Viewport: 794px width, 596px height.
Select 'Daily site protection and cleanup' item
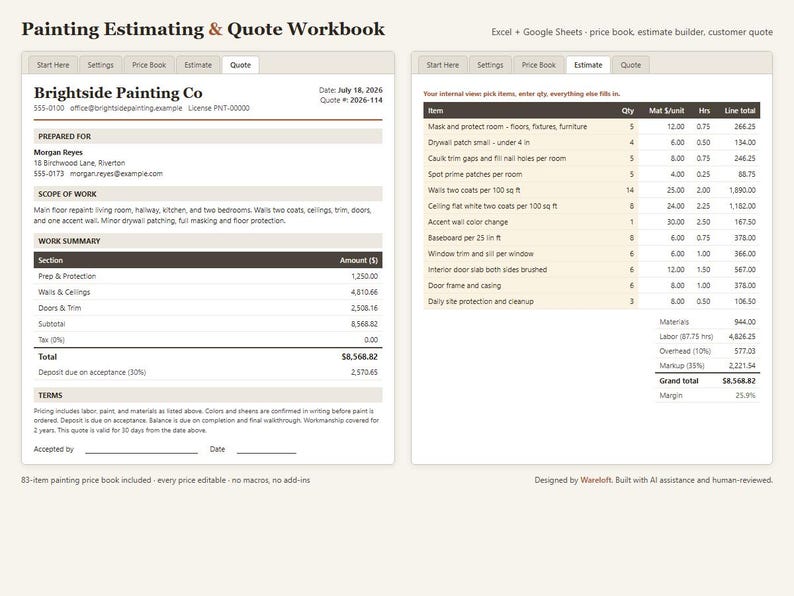(x=481, y=301)
